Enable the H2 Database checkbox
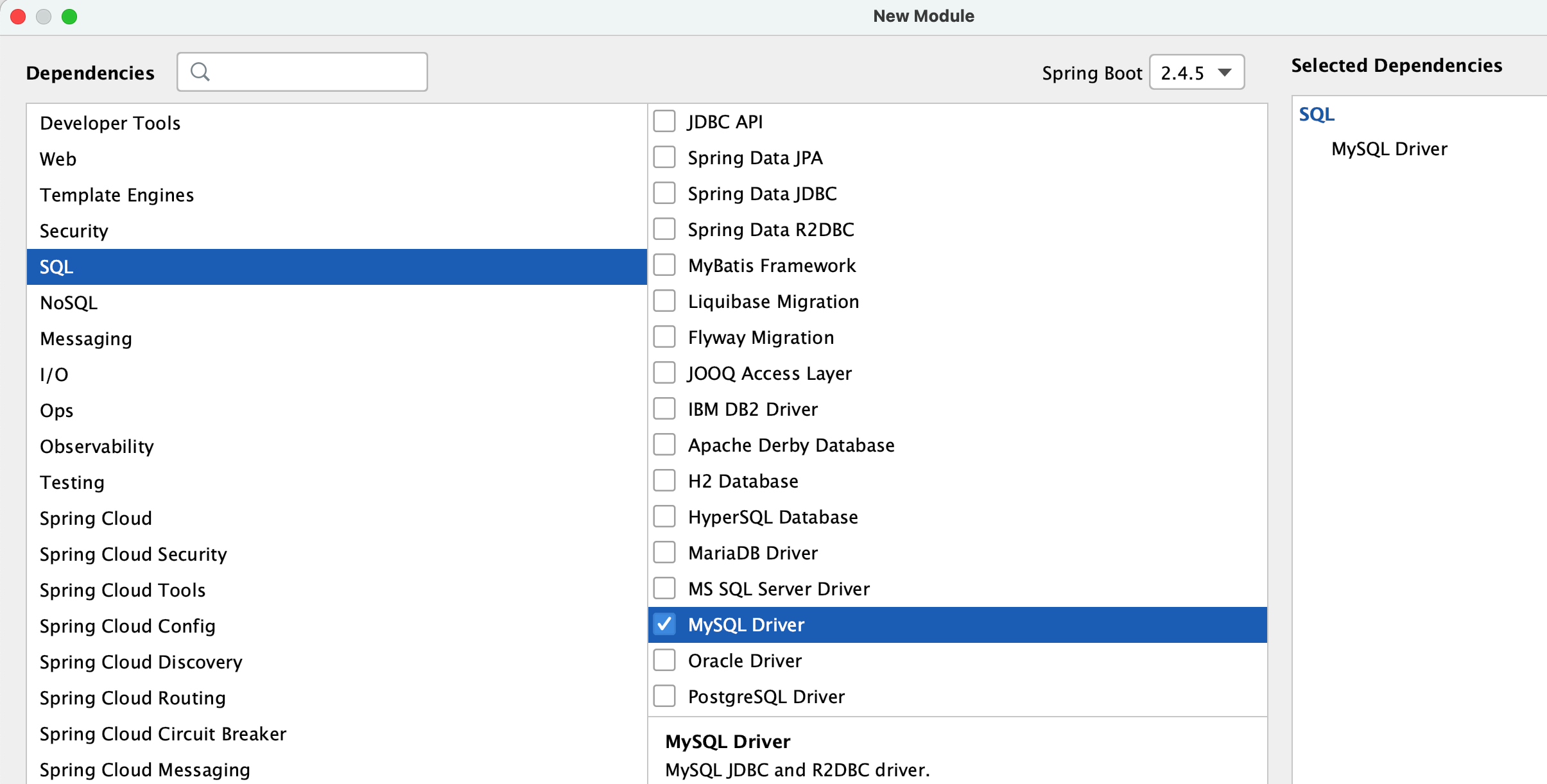The image size is (1547, 784). pyautogui.click(x=664, y=481)
